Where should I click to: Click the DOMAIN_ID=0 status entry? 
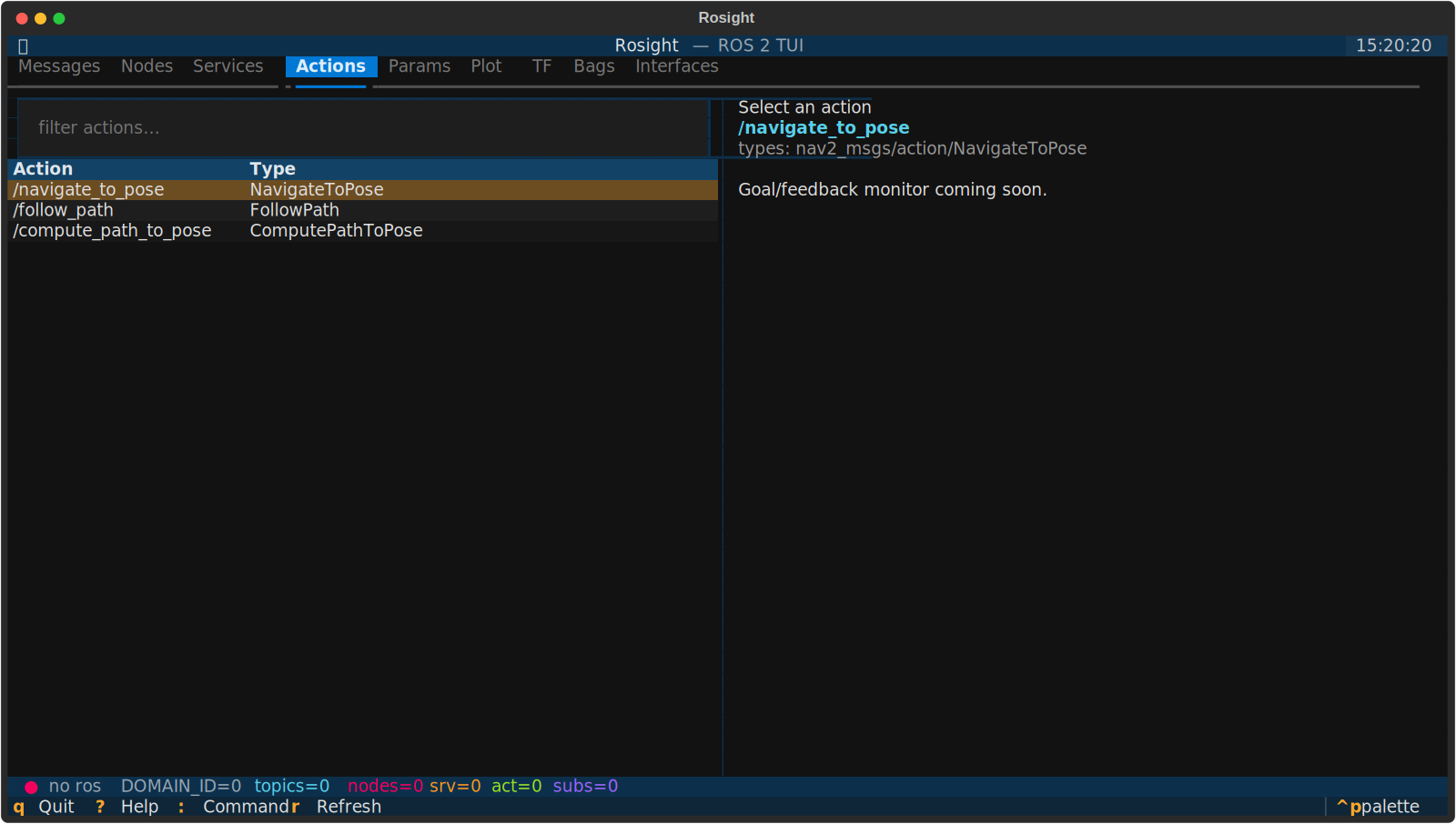point(181,787)
